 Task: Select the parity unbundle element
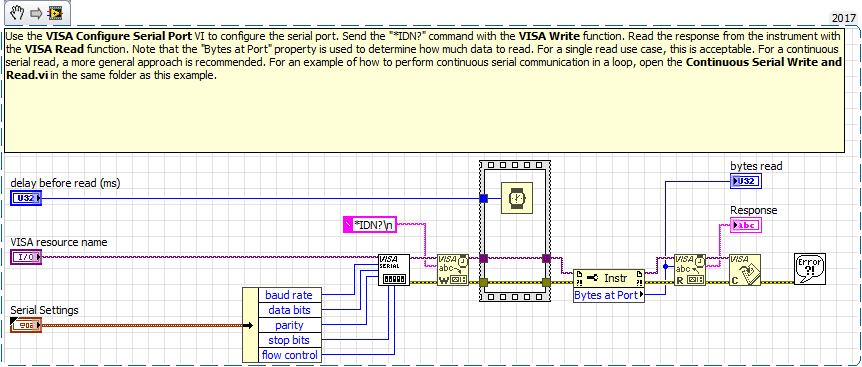tap(289, 325)
